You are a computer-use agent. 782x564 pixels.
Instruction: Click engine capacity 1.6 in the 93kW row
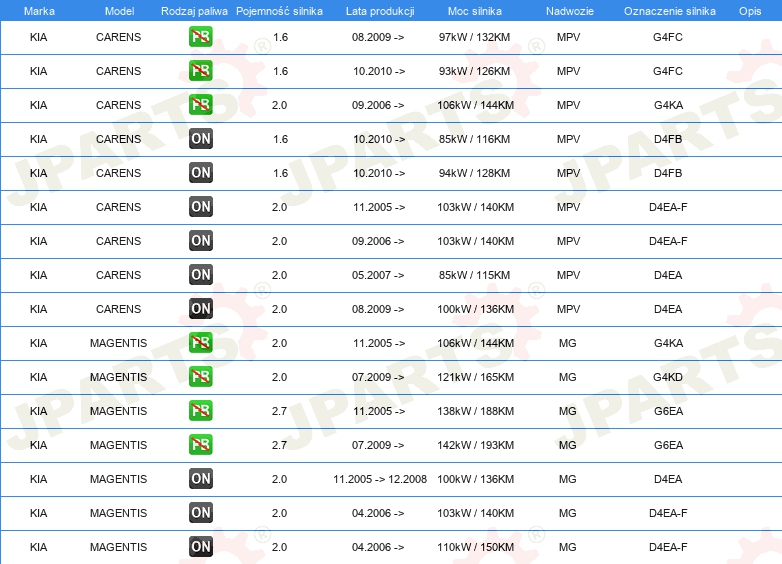(280, 71)
